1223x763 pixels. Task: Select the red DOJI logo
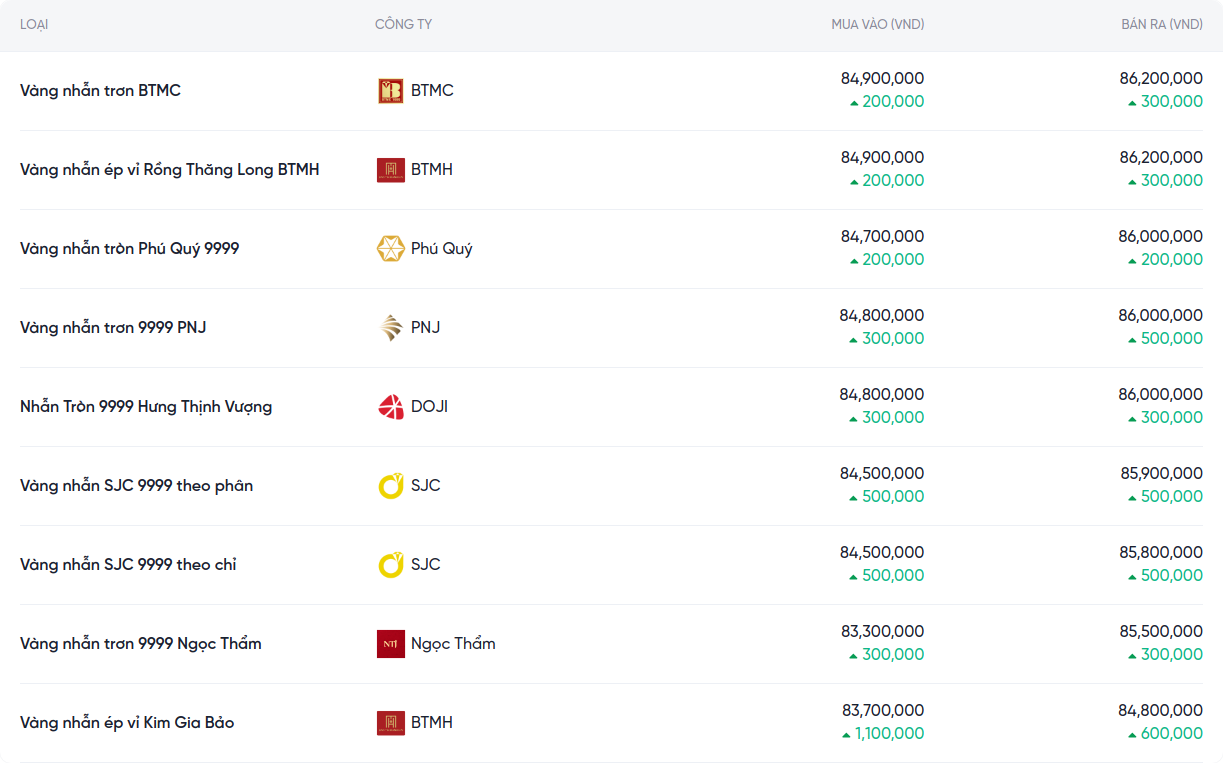point(390,407)
